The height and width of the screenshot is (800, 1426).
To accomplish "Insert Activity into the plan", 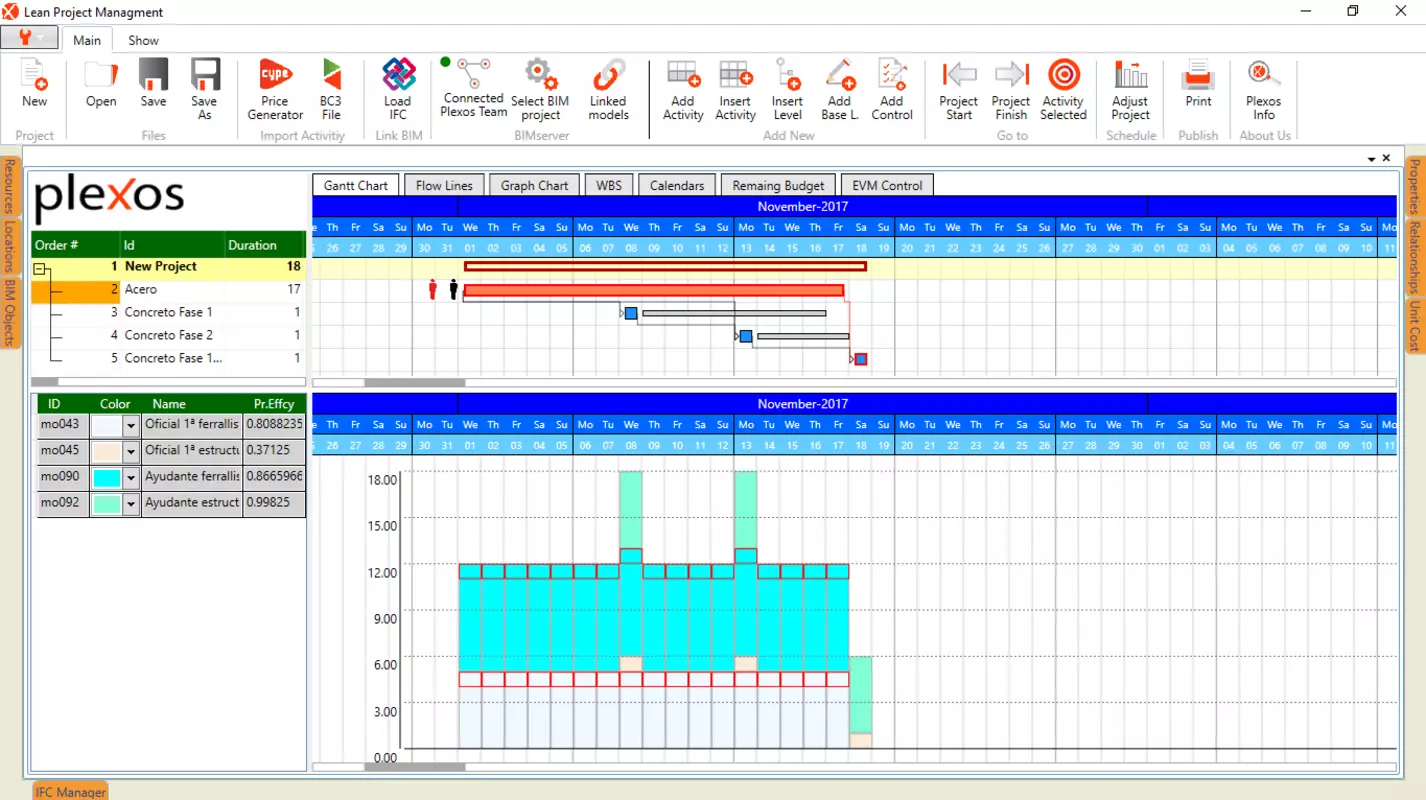I will [x=735, y=90].
